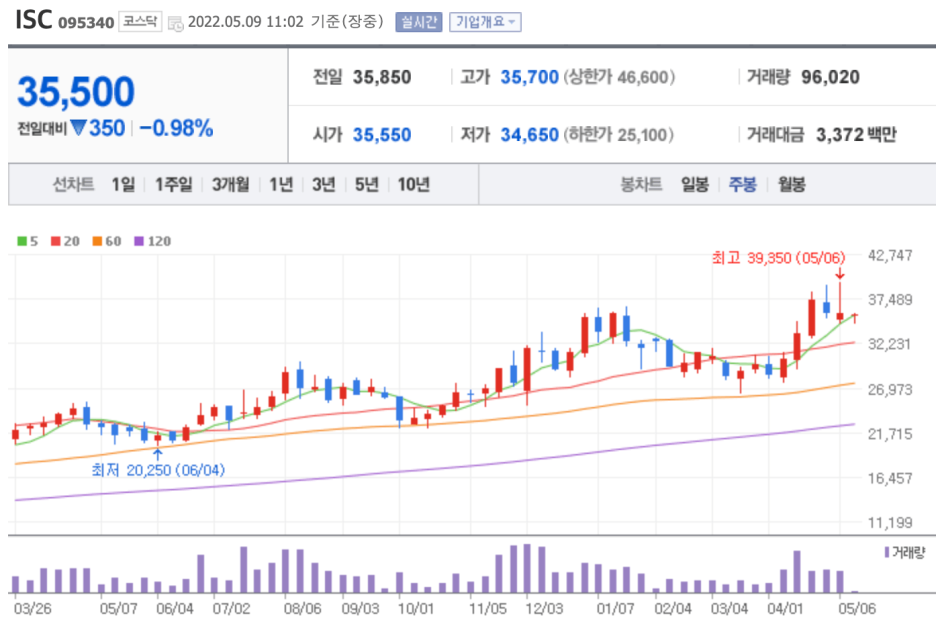Click the 실시간 button
The image size is (936, 630).
(418, 22)
